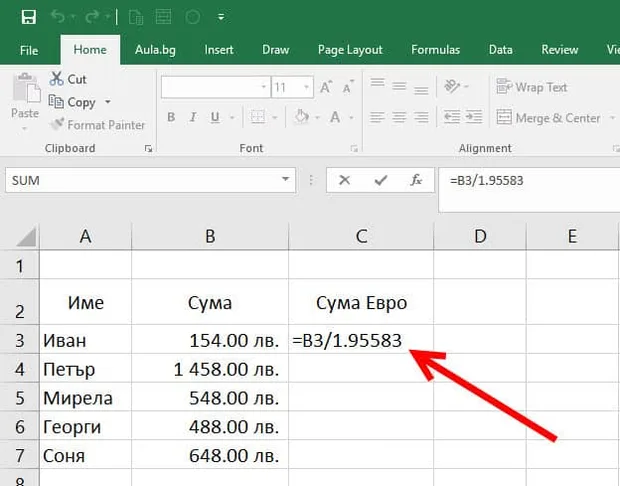Open the fill color bucket dropdown arrow
620x486 pixels.
pyautogui.click(x=317, y=117)
